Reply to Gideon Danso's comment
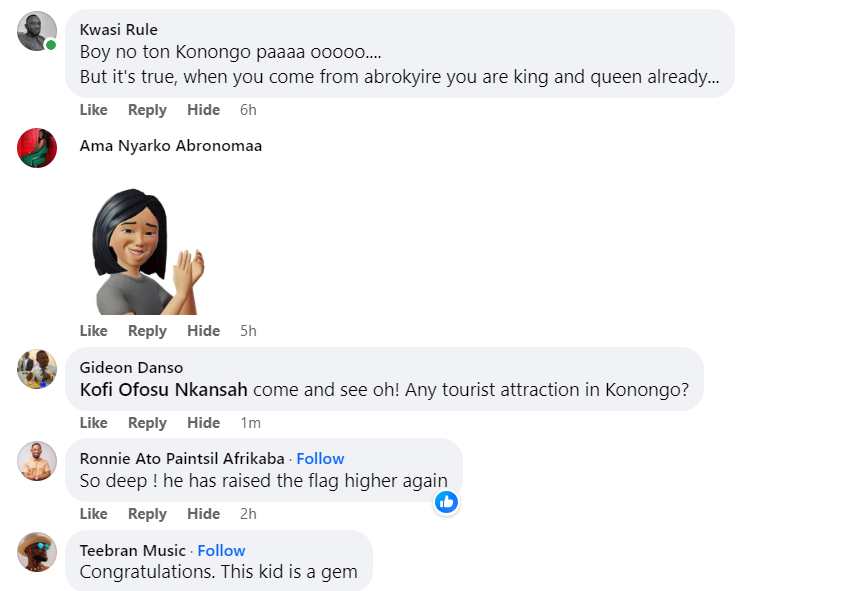Screen dimensions: 858x591 pos(147,423)
